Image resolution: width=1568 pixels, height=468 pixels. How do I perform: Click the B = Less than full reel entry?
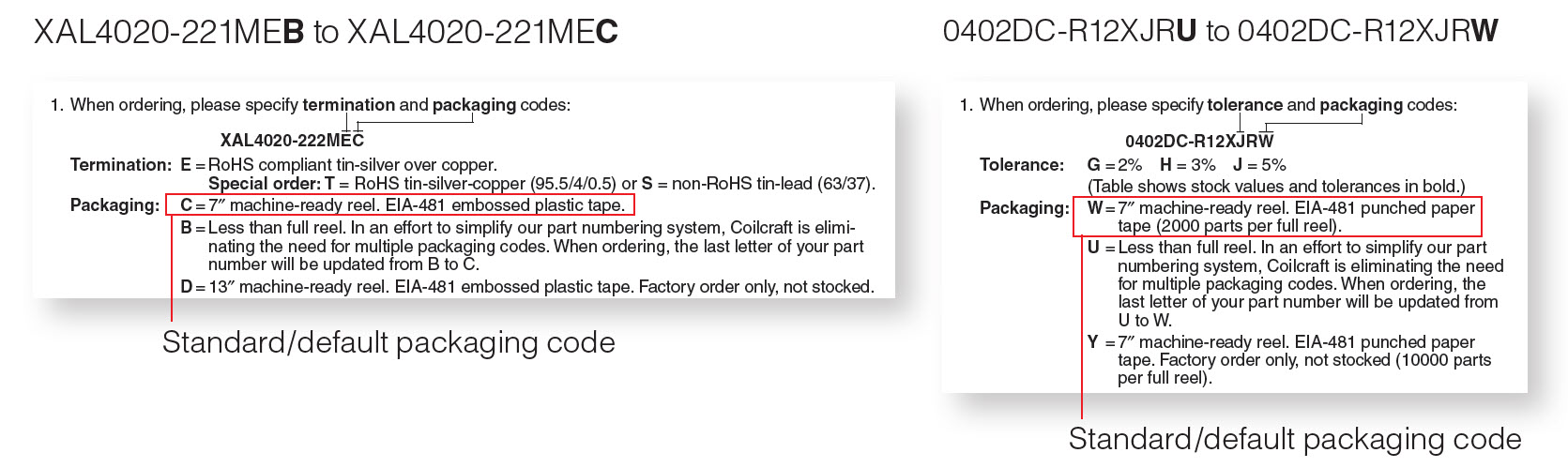pos(522,246)
